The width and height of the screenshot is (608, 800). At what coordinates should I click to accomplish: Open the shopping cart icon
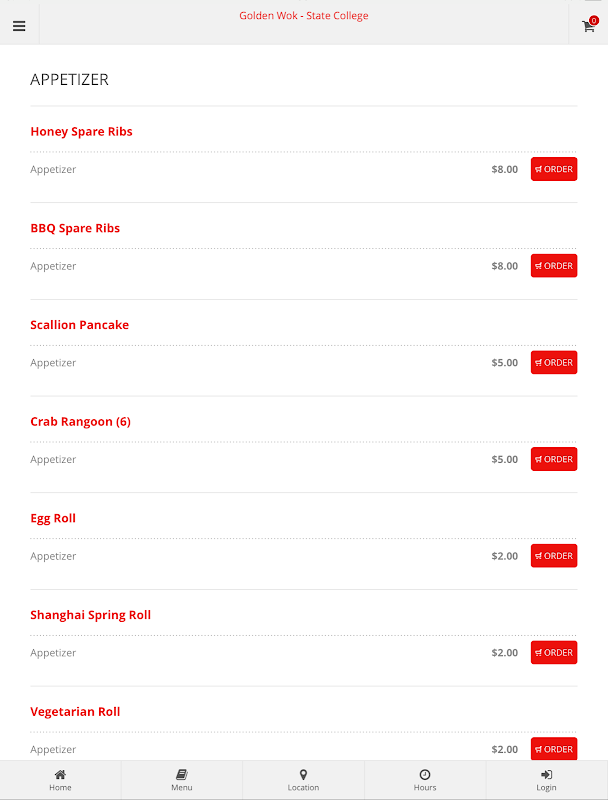[x=588, y=27]
